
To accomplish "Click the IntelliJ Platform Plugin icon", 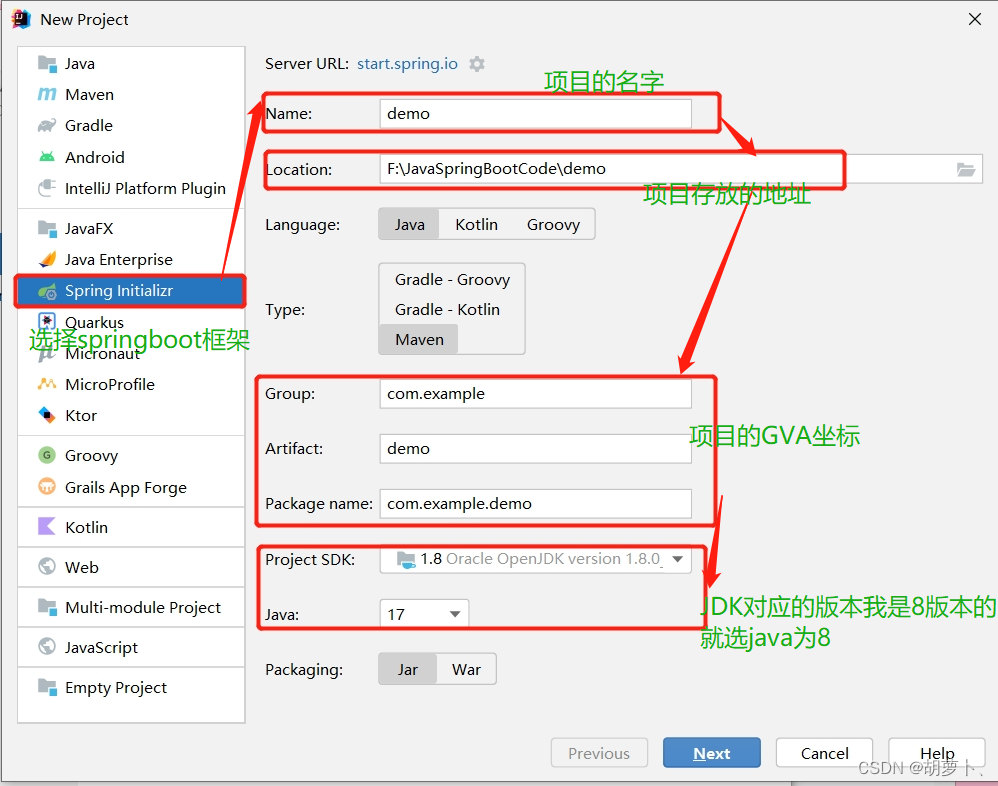I will (47, 188).
